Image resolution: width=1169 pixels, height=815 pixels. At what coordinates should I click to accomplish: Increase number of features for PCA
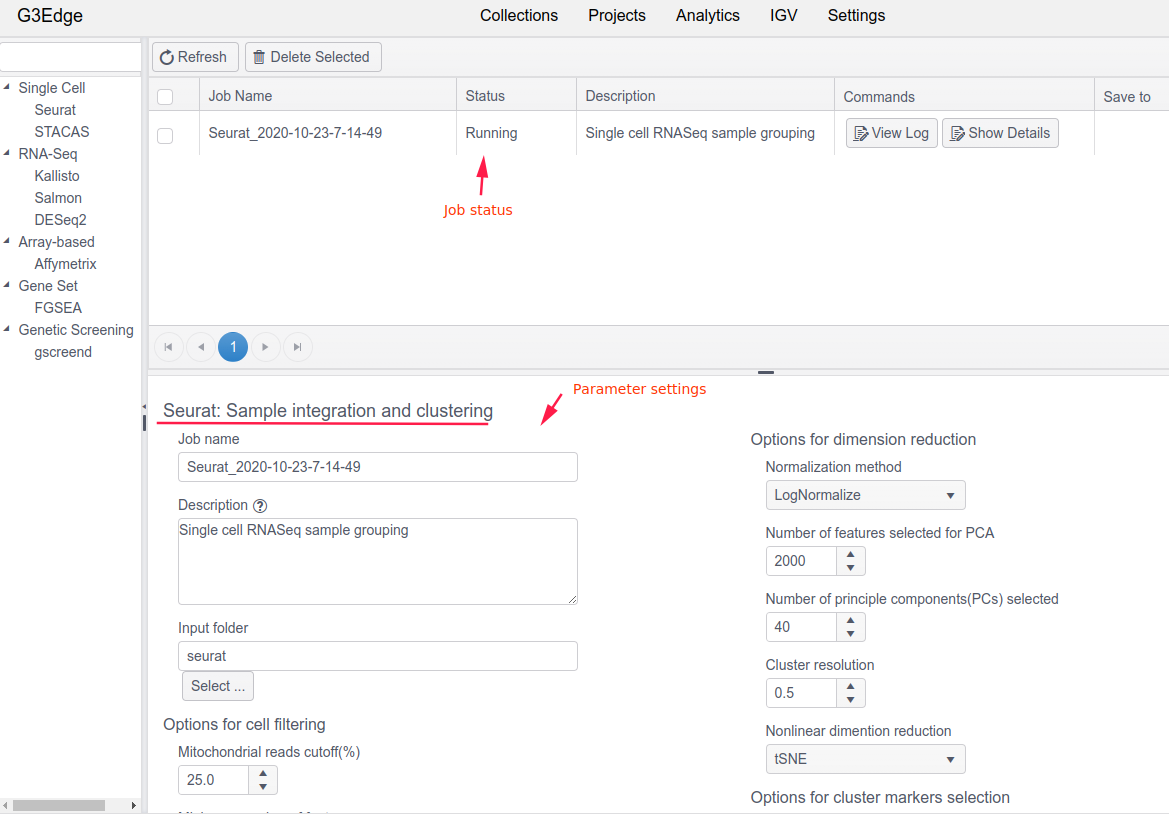pyautogui.click(x=851, y=554)
